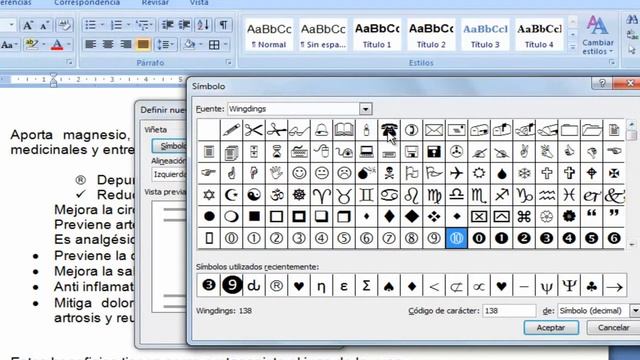This screenshot has height=360, width=640.
Task: Click the Cancelar button
Action: point(613,328)
